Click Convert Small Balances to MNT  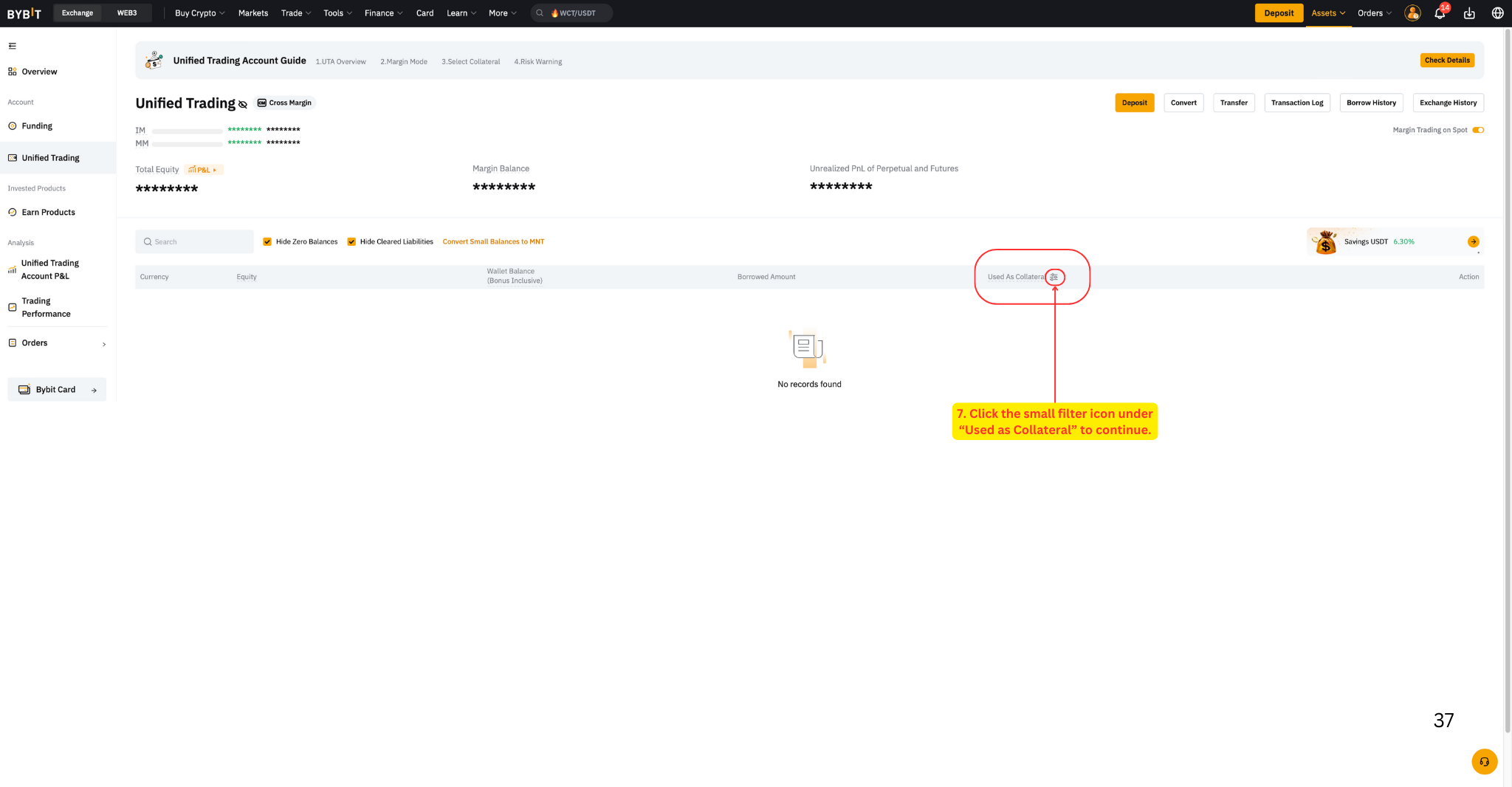493,241
